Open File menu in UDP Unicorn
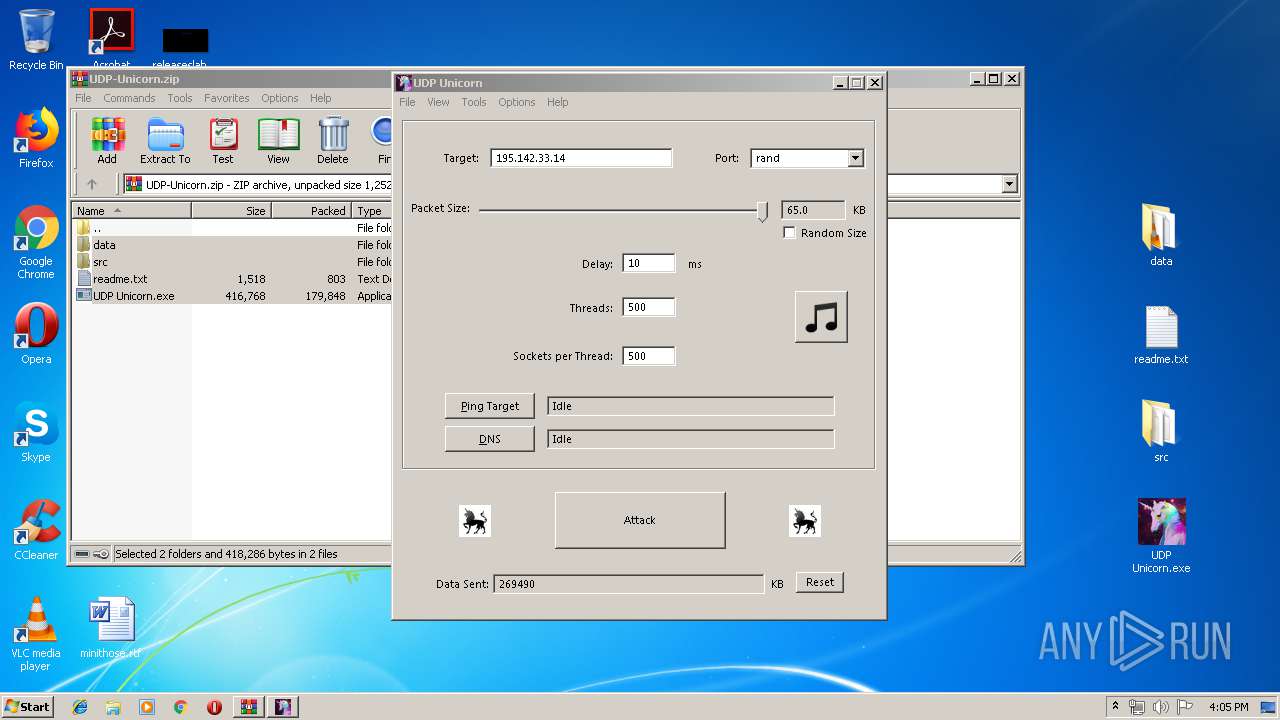1280x720 pixels. [407, 102]
